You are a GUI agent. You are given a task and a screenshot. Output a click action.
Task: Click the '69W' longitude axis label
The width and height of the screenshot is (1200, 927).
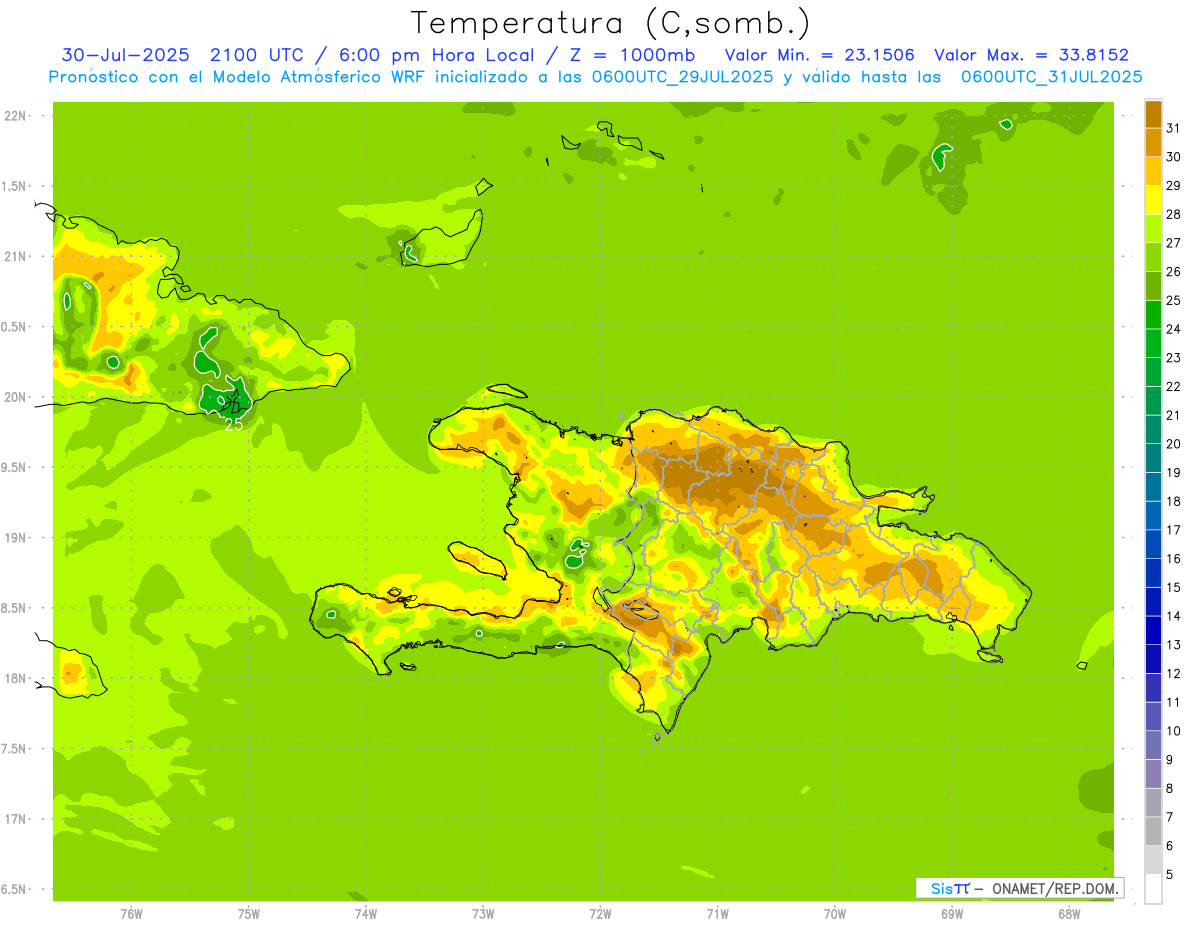(x=952, y=913)
